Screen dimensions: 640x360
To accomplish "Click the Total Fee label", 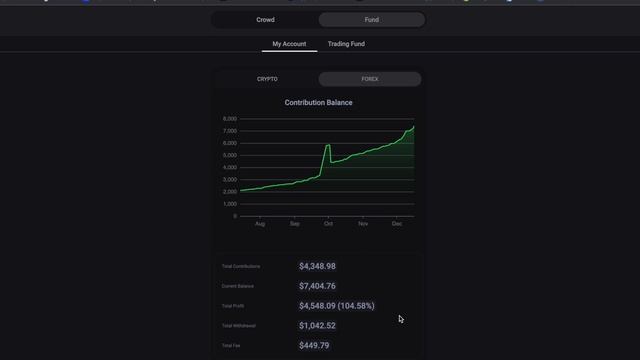I will [x=231, y=346].
